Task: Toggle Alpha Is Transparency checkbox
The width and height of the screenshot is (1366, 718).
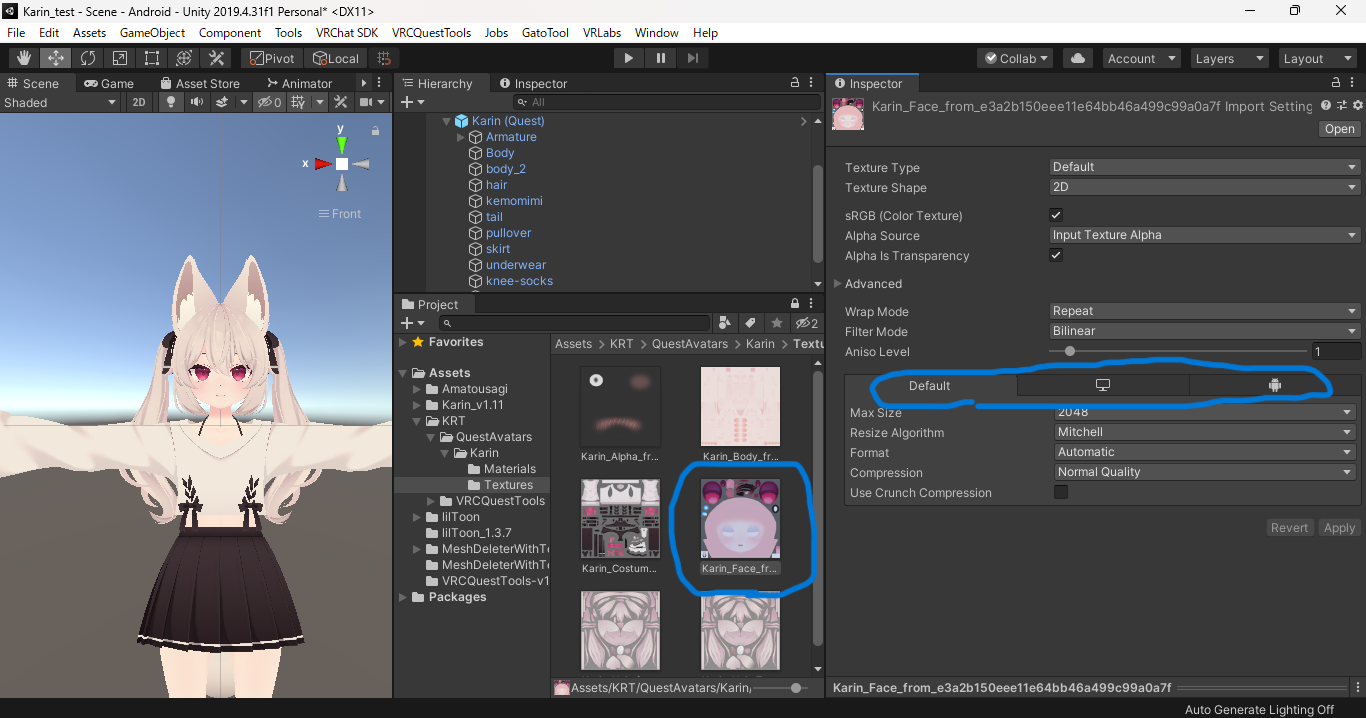Action: [1056, 255]
